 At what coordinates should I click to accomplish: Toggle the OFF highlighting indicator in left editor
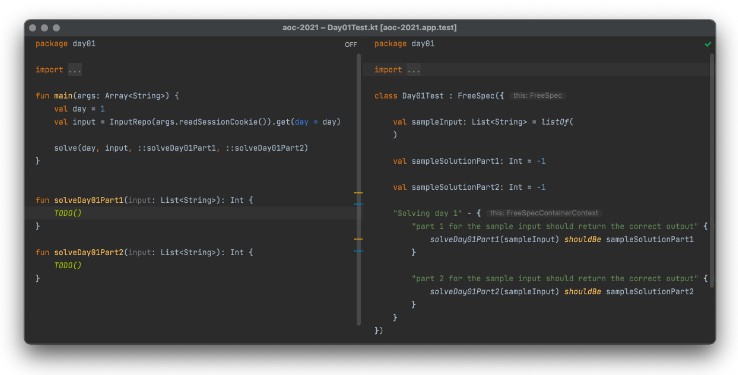click(351, 45)
